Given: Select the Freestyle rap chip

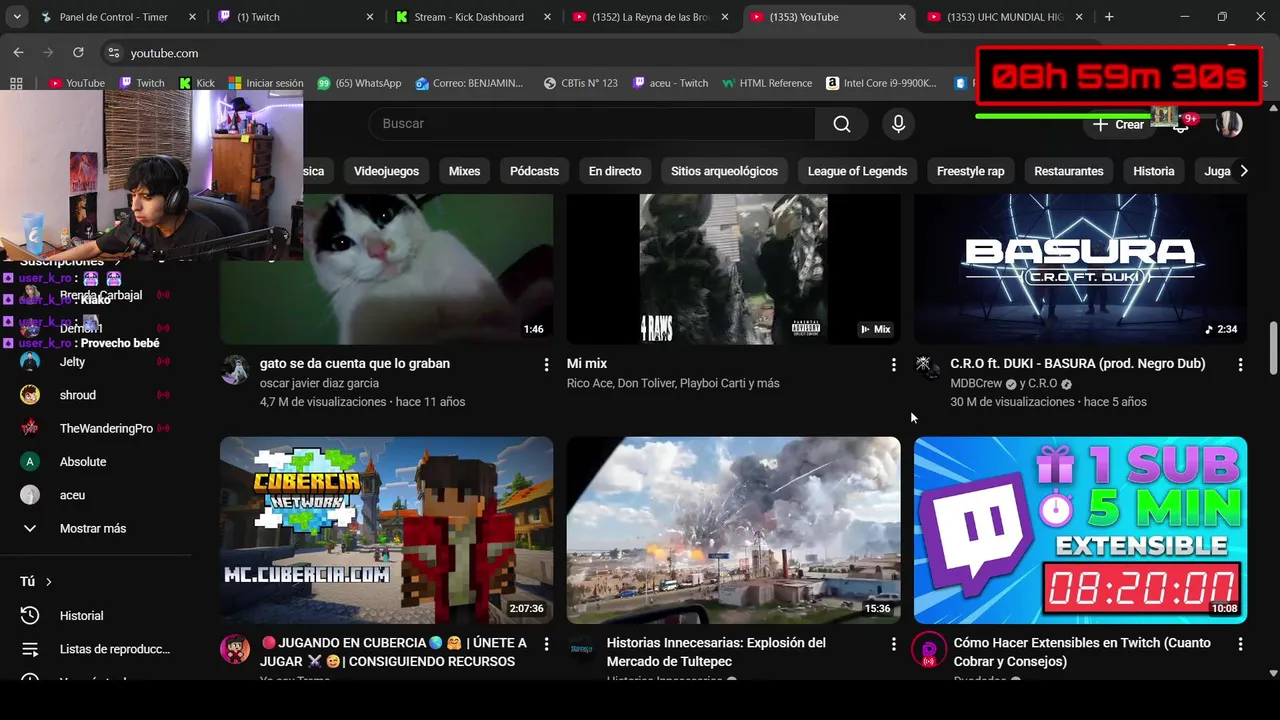Looking at the screenshot, I should (x=970, y=171).
